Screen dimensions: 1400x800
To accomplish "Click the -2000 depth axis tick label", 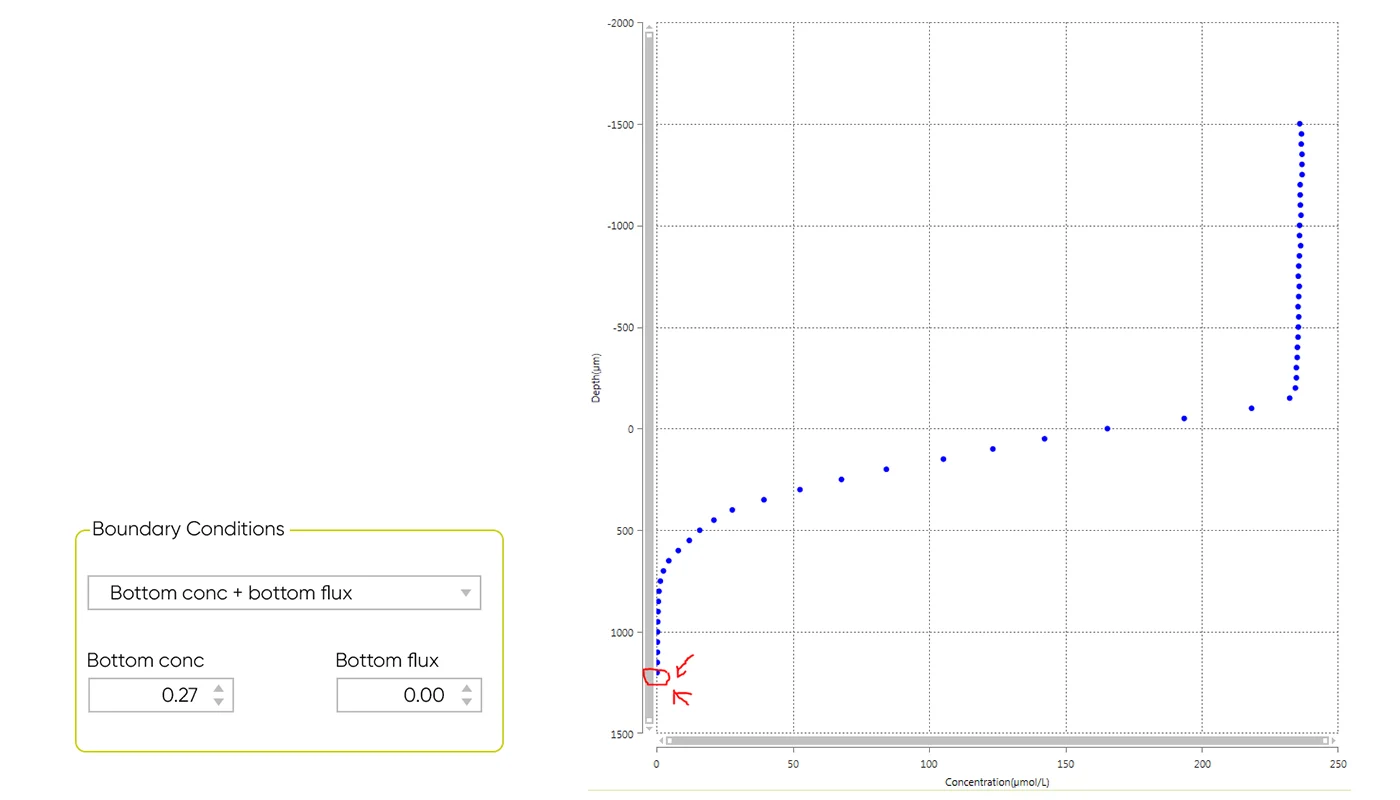I will (x=620, y=23).
